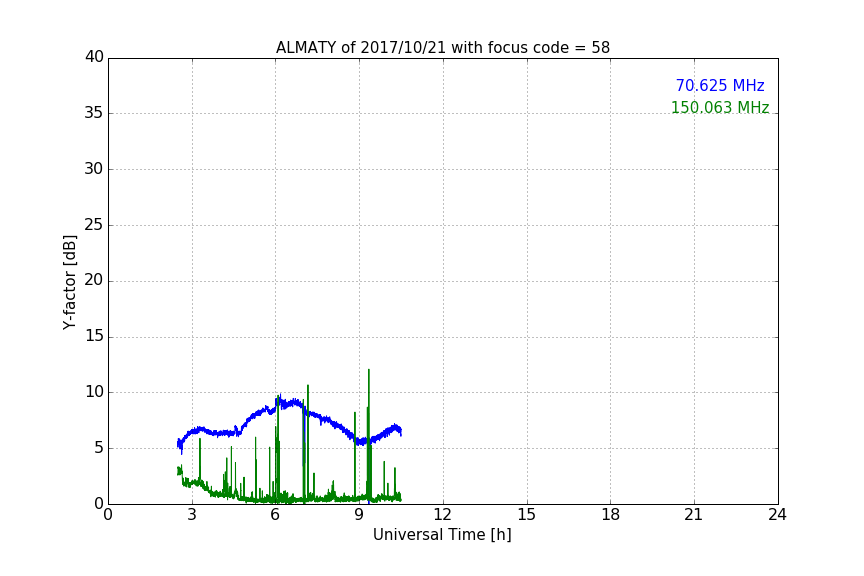Click the x-axis tick label '21'
864x576 pixels.
[x=694, y=515]
